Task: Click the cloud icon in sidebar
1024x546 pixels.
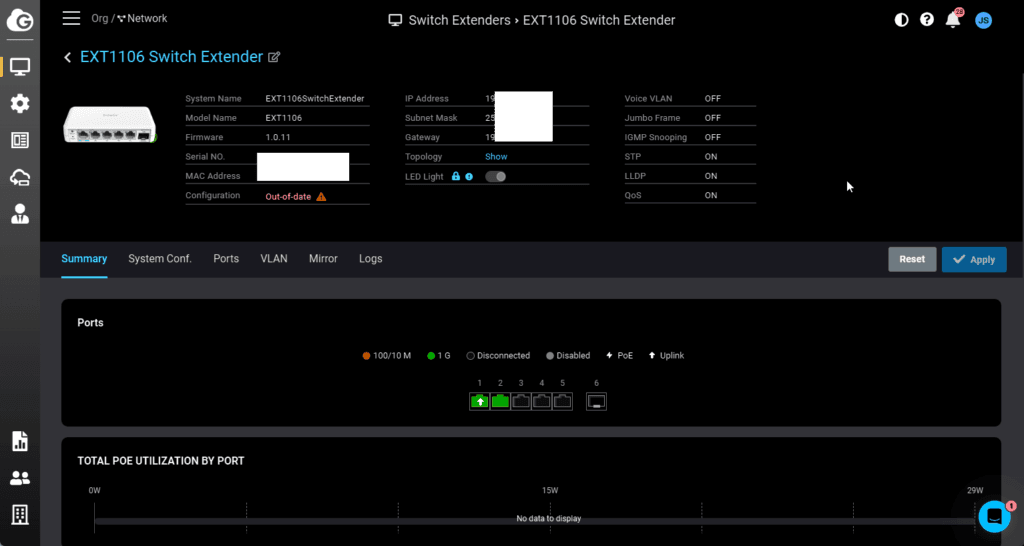Action: tap(20, 177)
